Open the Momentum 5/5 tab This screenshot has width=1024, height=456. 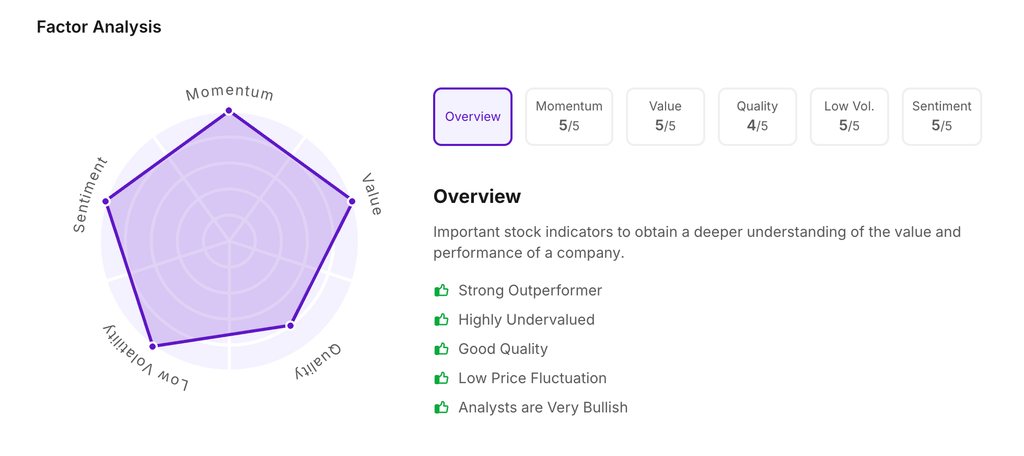[569, 117]
